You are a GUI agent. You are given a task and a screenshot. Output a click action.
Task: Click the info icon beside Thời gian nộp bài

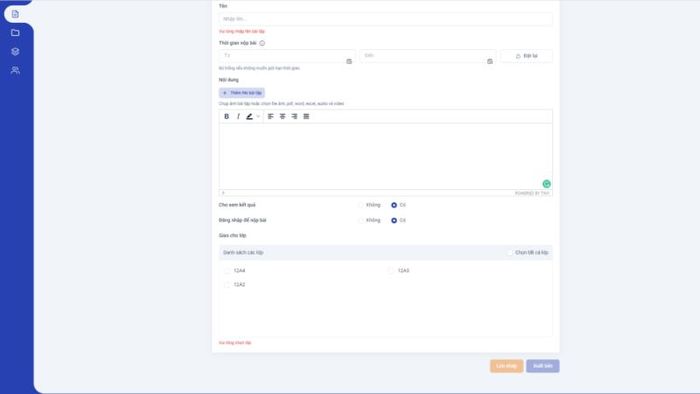tap(262, 43)
